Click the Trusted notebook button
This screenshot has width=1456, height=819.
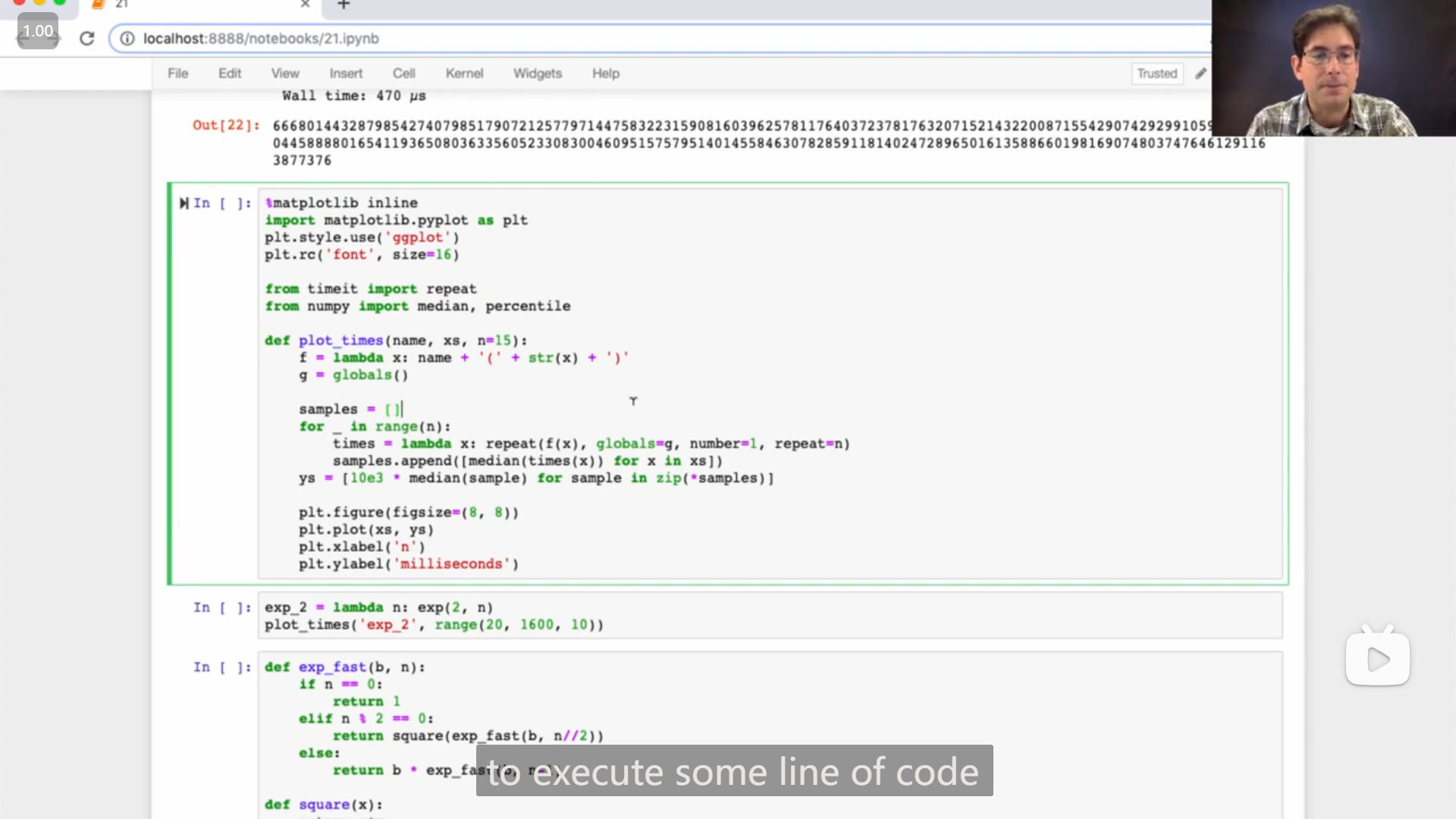coord(1156,74)
